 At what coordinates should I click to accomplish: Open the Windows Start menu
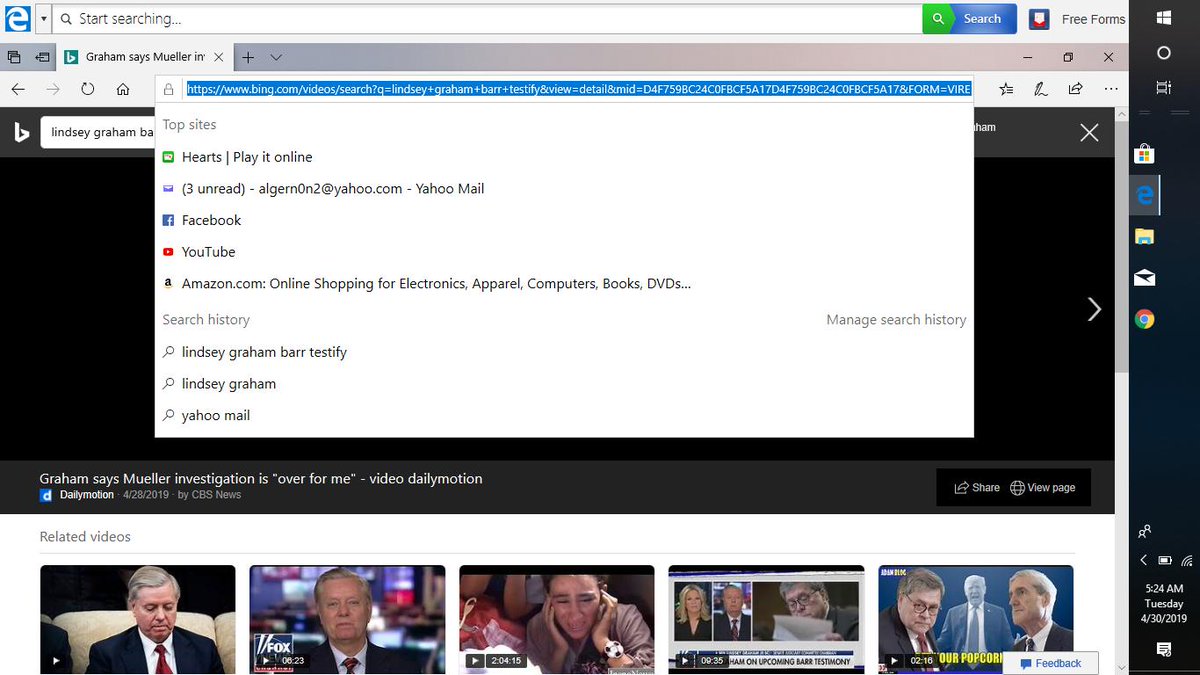[1164, 18]
